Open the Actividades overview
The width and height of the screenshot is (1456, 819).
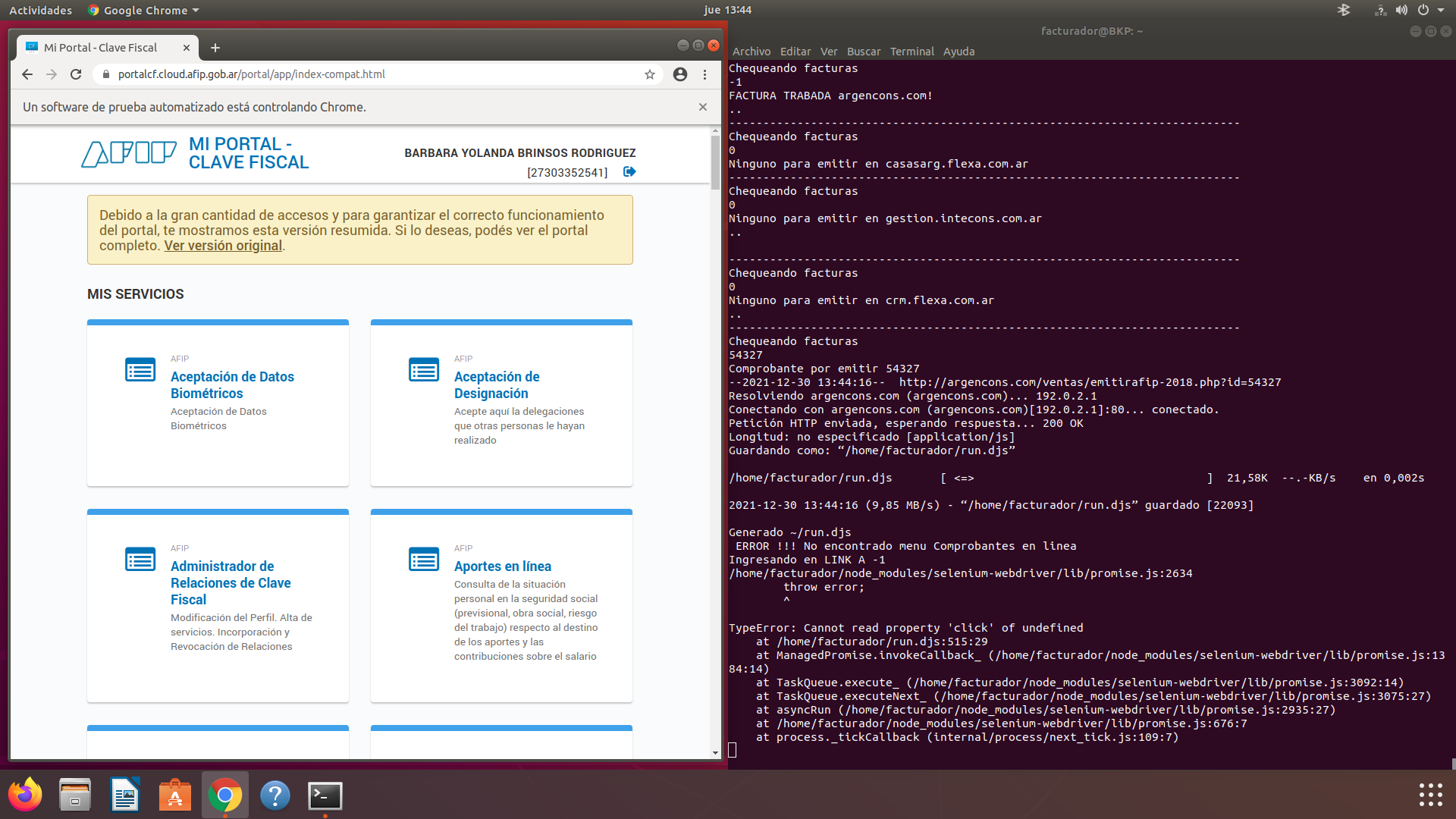pyautogui.click(x=40, y=10)
